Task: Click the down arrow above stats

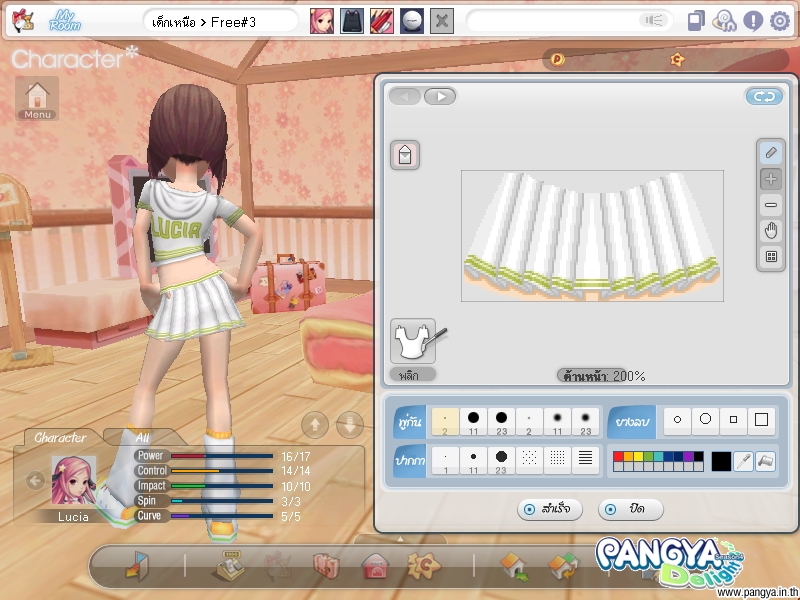Action: (x=350, y=424)
